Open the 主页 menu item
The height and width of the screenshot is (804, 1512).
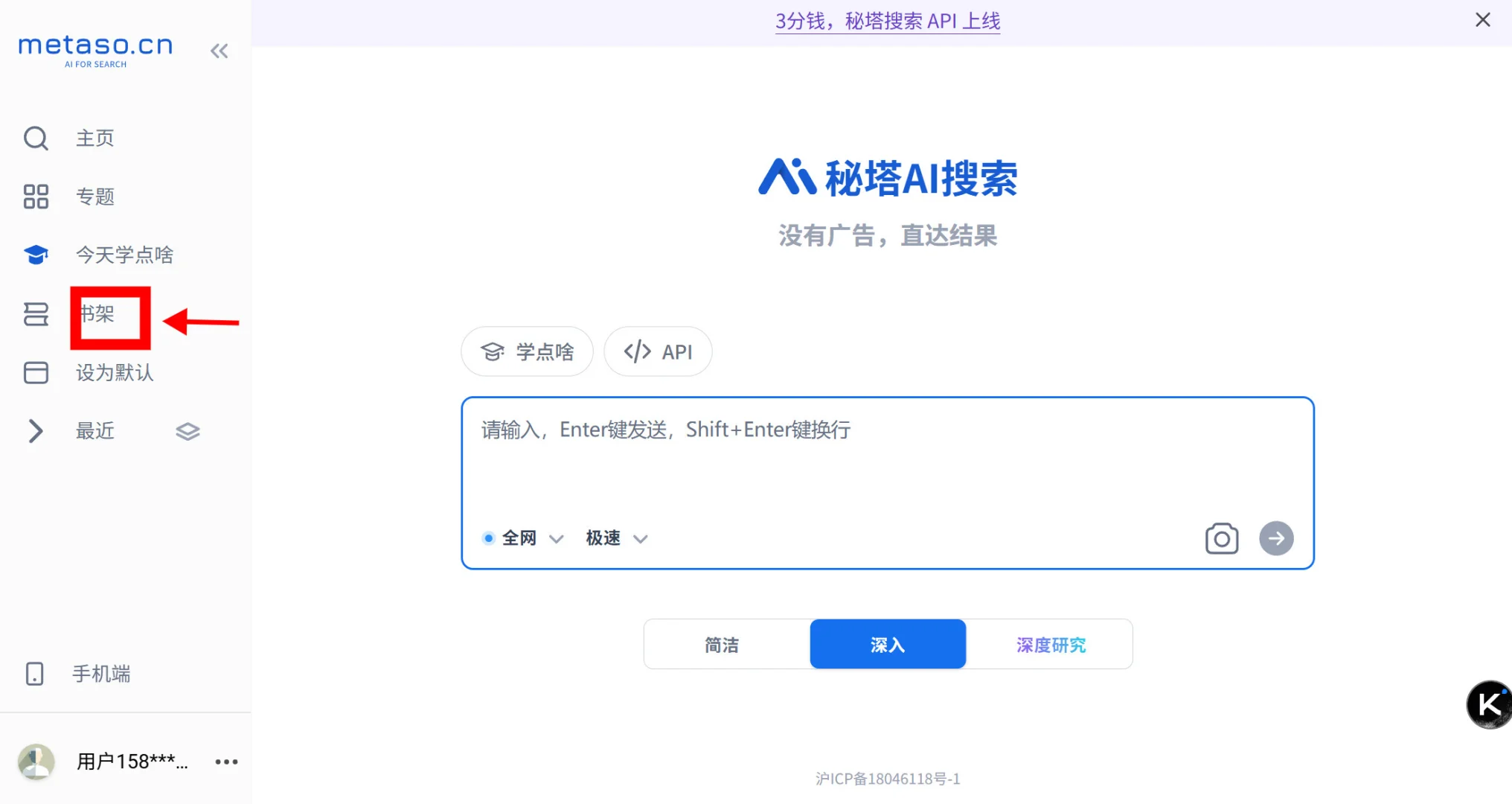(95, 138)
